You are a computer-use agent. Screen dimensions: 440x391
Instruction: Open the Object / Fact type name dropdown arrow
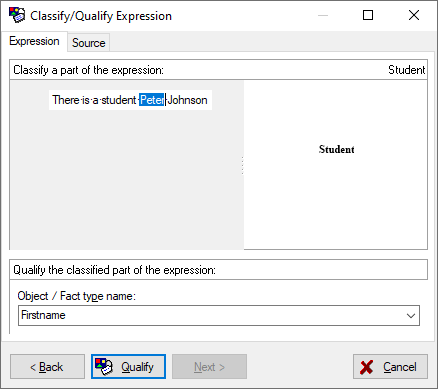tap(411, 315)
